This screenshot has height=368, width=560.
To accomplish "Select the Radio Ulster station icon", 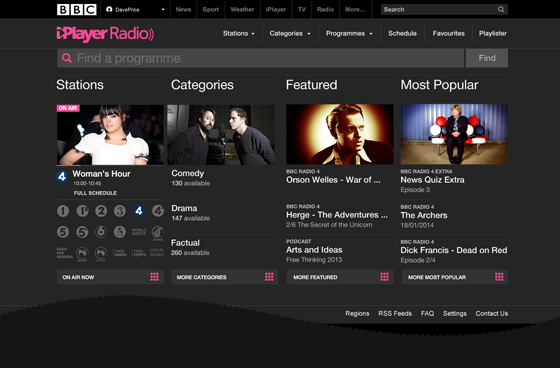I will coord(82,254).
